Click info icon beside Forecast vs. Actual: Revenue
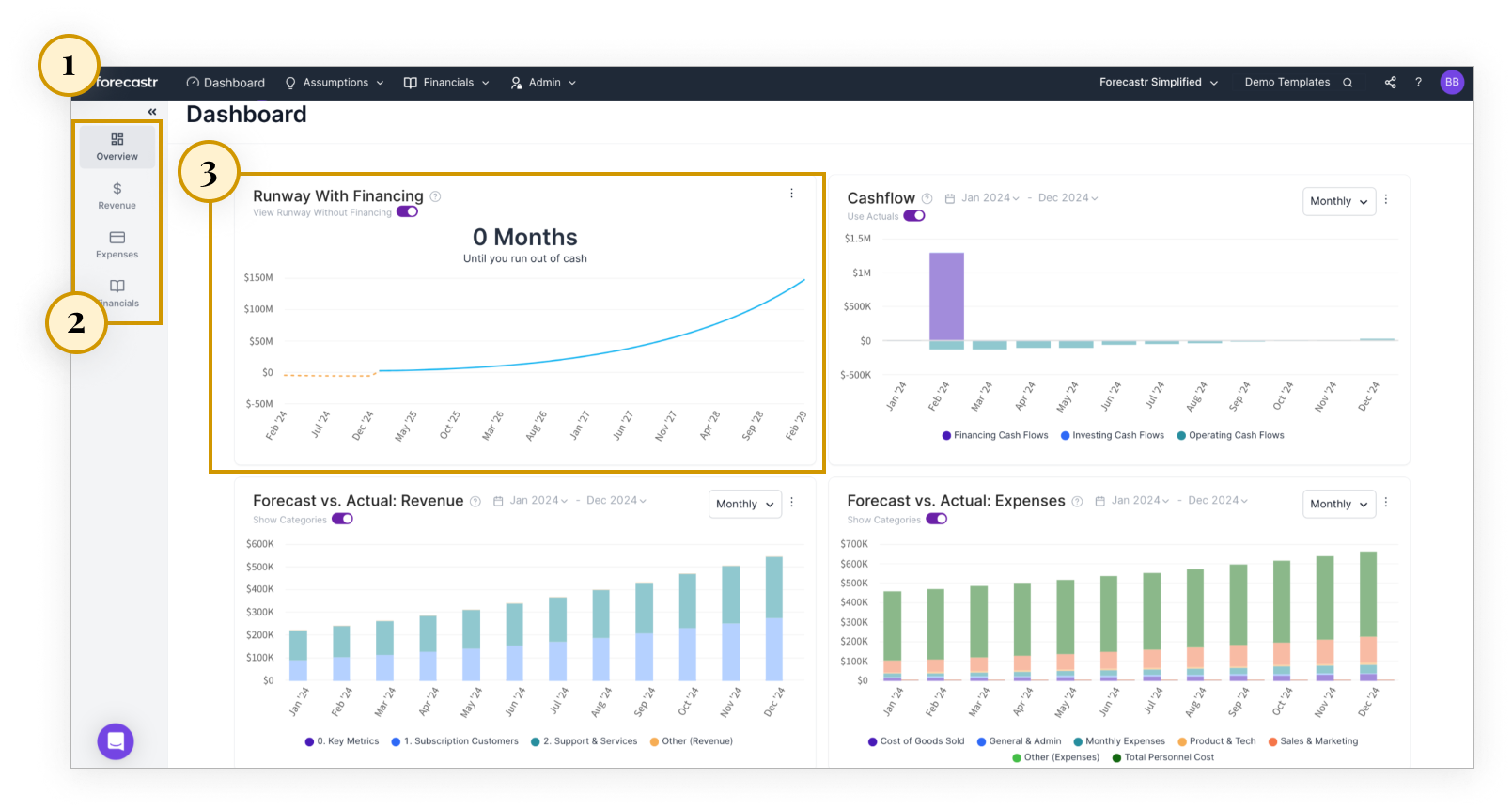 click(x=475, y=502)
